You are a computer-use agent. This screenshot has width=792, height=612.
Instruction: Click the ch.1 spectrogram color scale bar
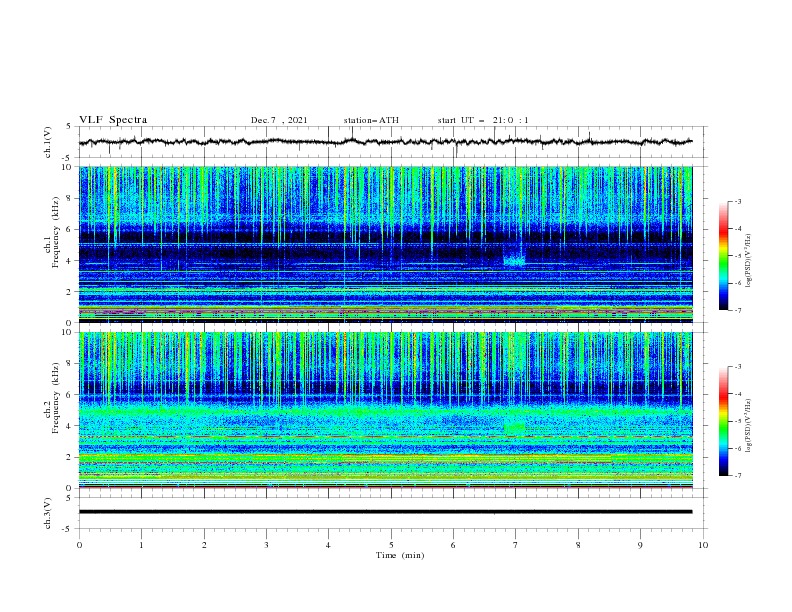click(x=723, y=256)
